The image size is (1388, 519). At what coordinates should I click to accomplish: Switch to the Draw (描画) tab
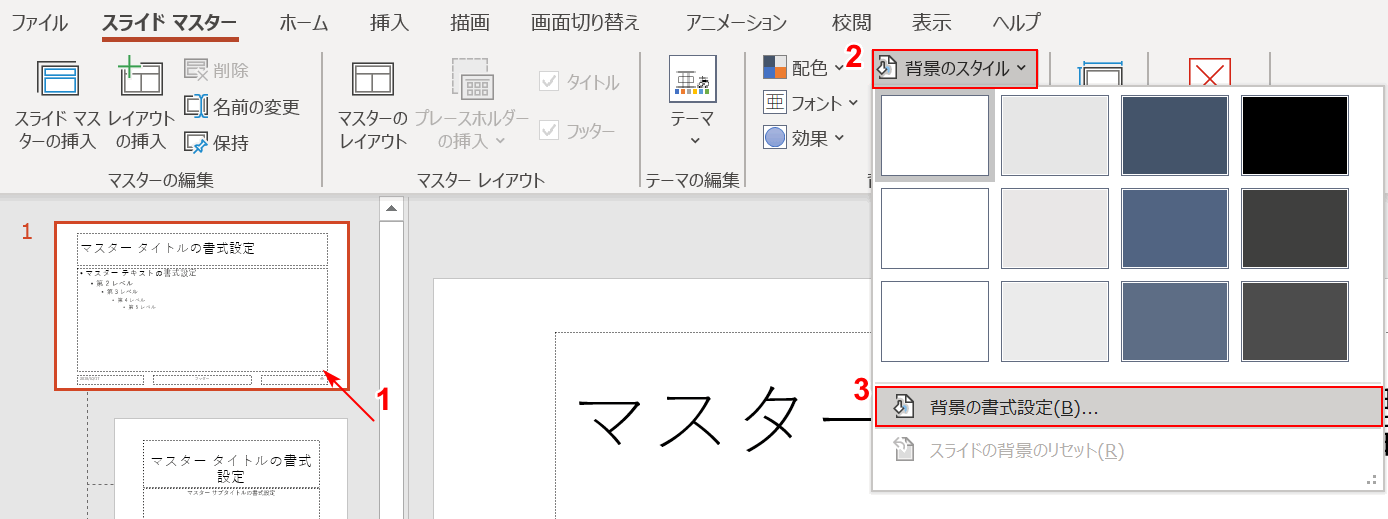470,22
